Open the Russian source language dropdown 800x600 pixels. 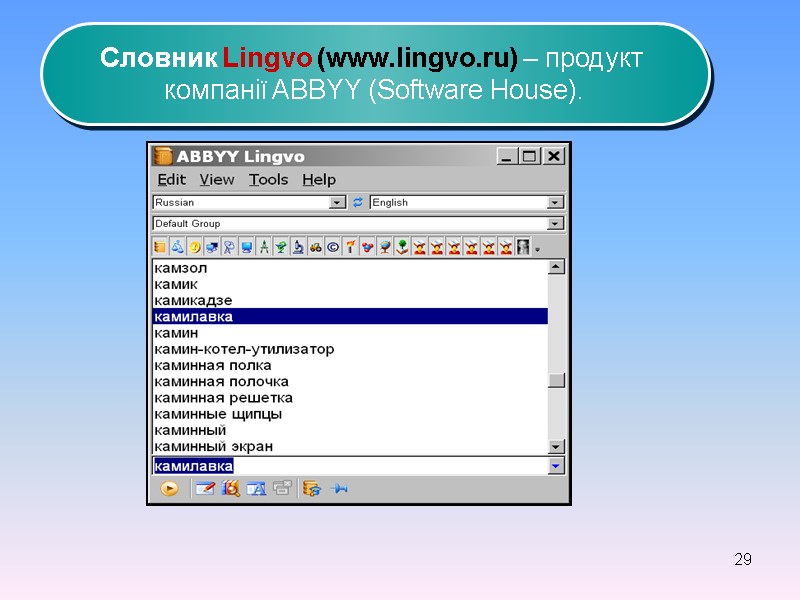tap(337, 203)
